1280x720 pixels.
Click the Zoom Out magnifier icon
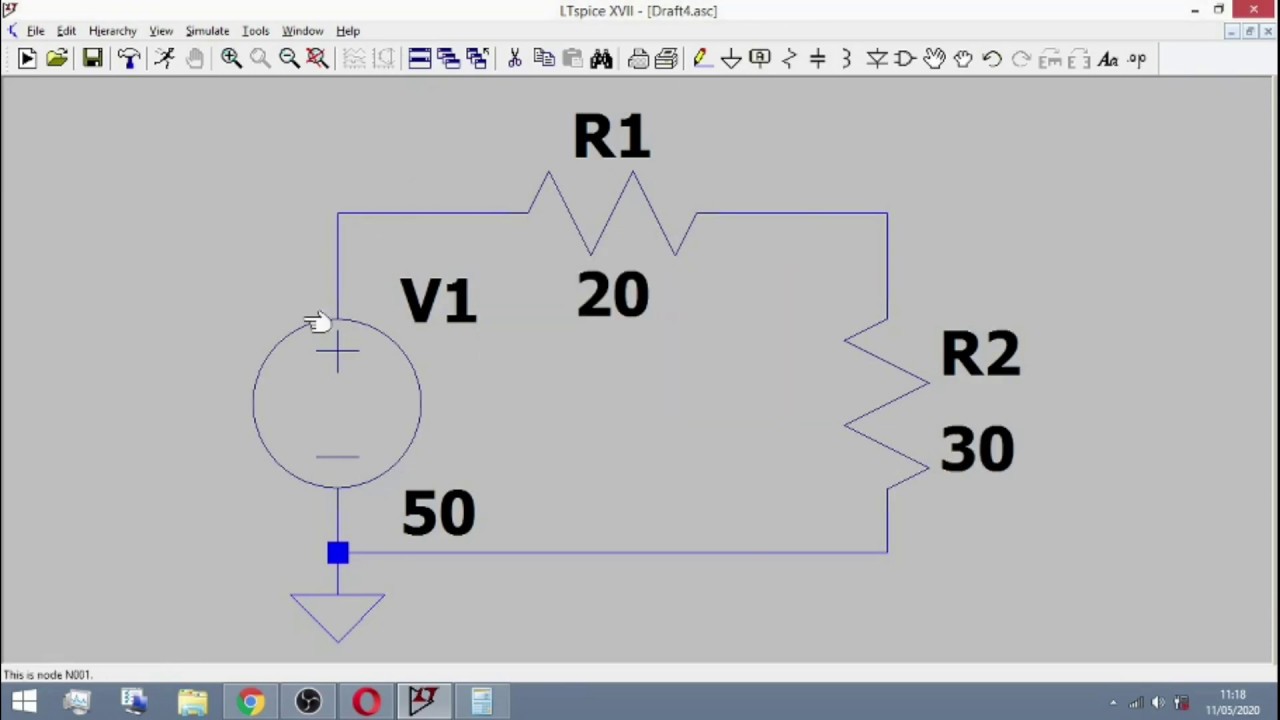(289, 59)
